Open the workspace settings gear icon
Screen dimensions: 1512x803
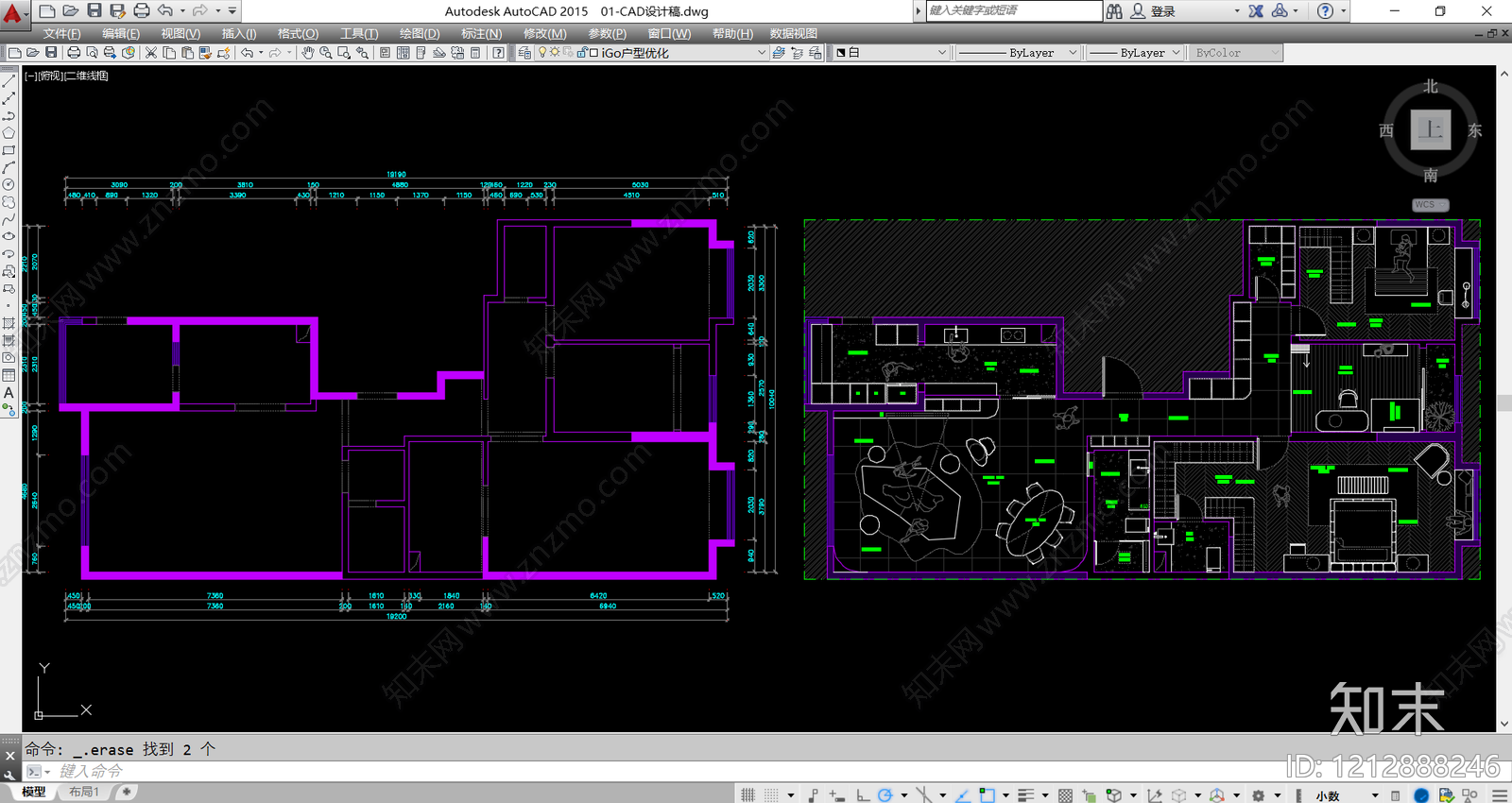coord(1259,795)
